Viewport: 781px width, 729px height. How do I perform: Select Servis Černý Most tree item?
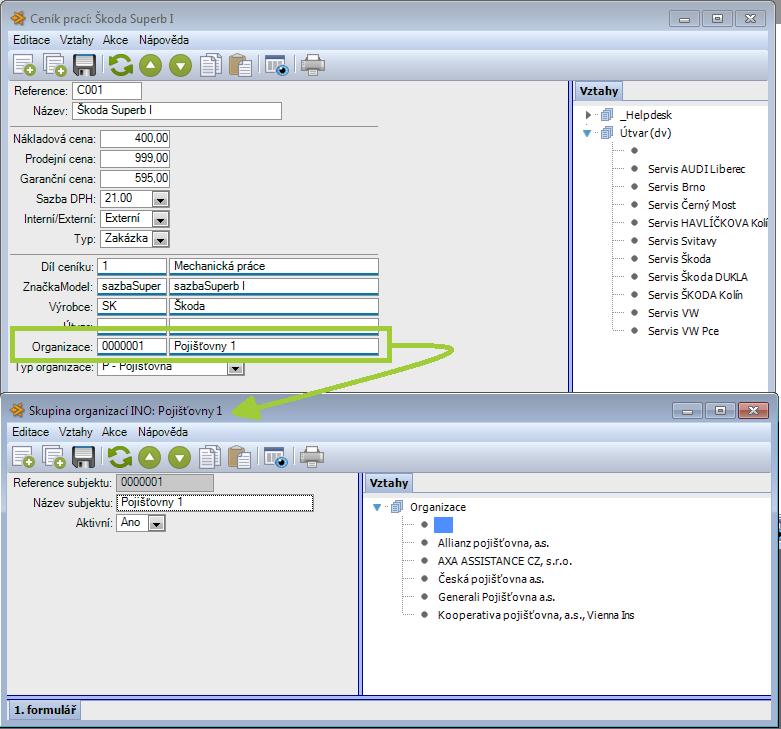(x=691, y=205)
